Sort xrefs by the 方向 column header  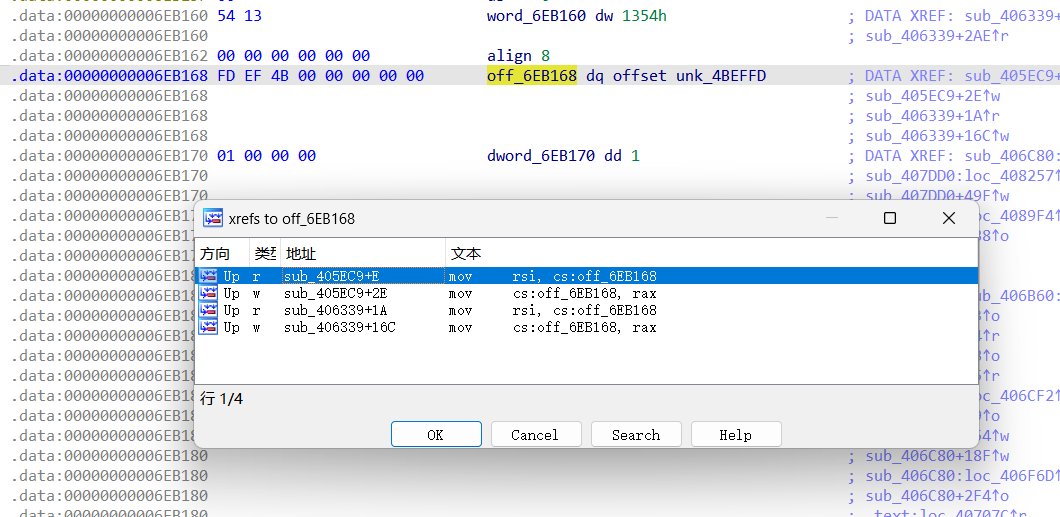point(215,254)
